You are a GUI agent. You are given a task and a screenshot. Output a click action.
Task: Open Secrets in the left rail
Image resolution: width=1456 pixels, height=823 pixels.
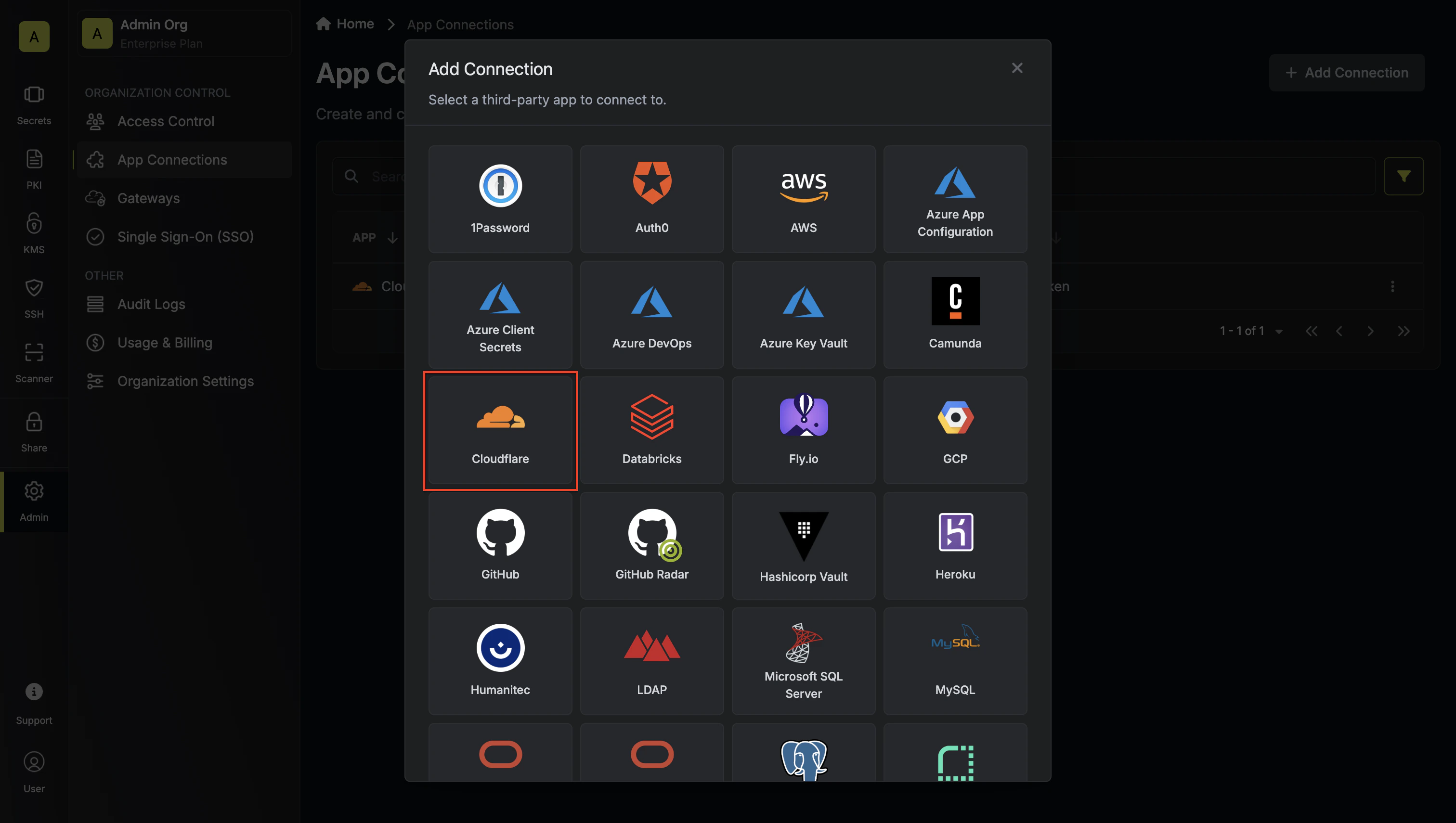click(34, 105)
